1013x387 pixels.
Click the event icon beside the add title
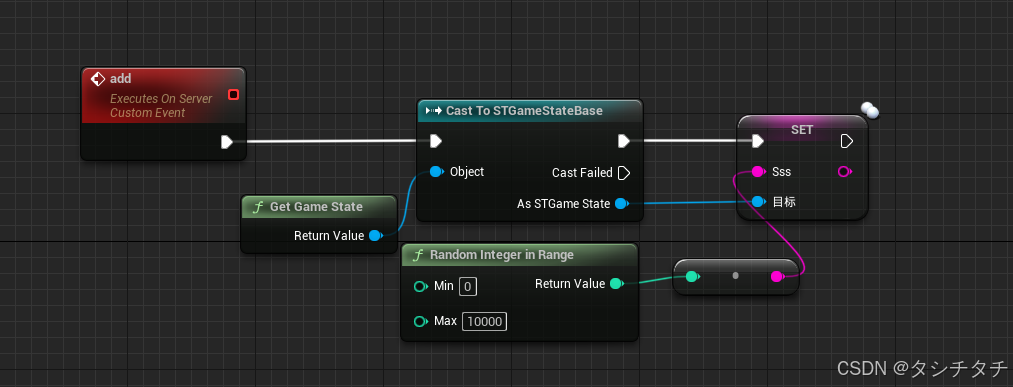[98, 79]
